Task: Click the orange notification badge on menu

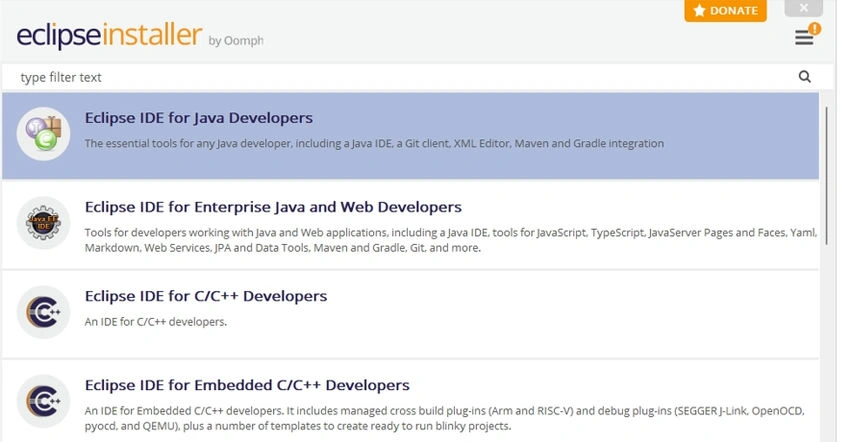Action: [814, 29]
